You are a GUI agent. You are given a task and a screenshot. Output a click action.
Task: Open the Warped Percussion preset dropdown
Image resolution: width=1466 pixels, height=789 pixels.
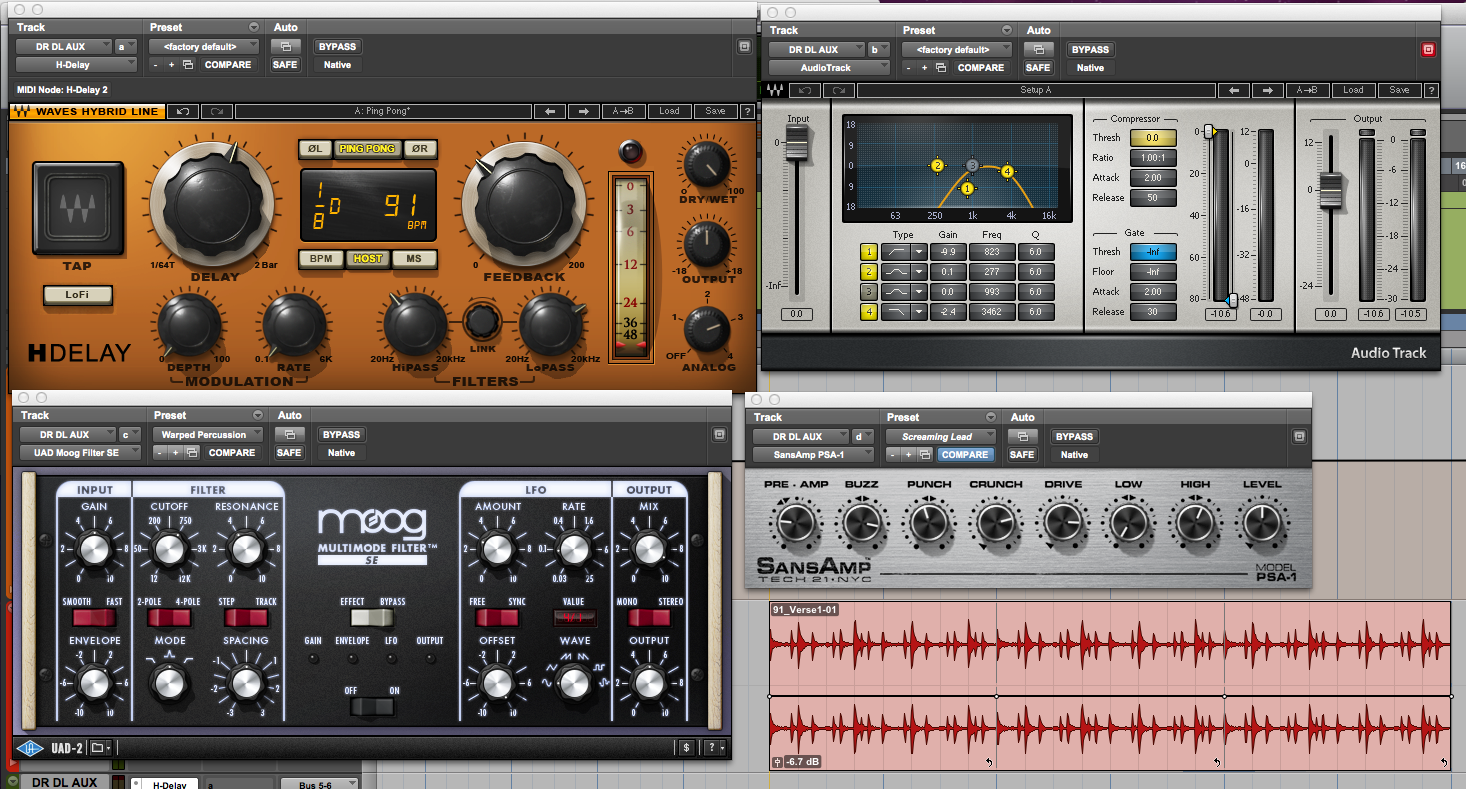(x=206, y=435)
